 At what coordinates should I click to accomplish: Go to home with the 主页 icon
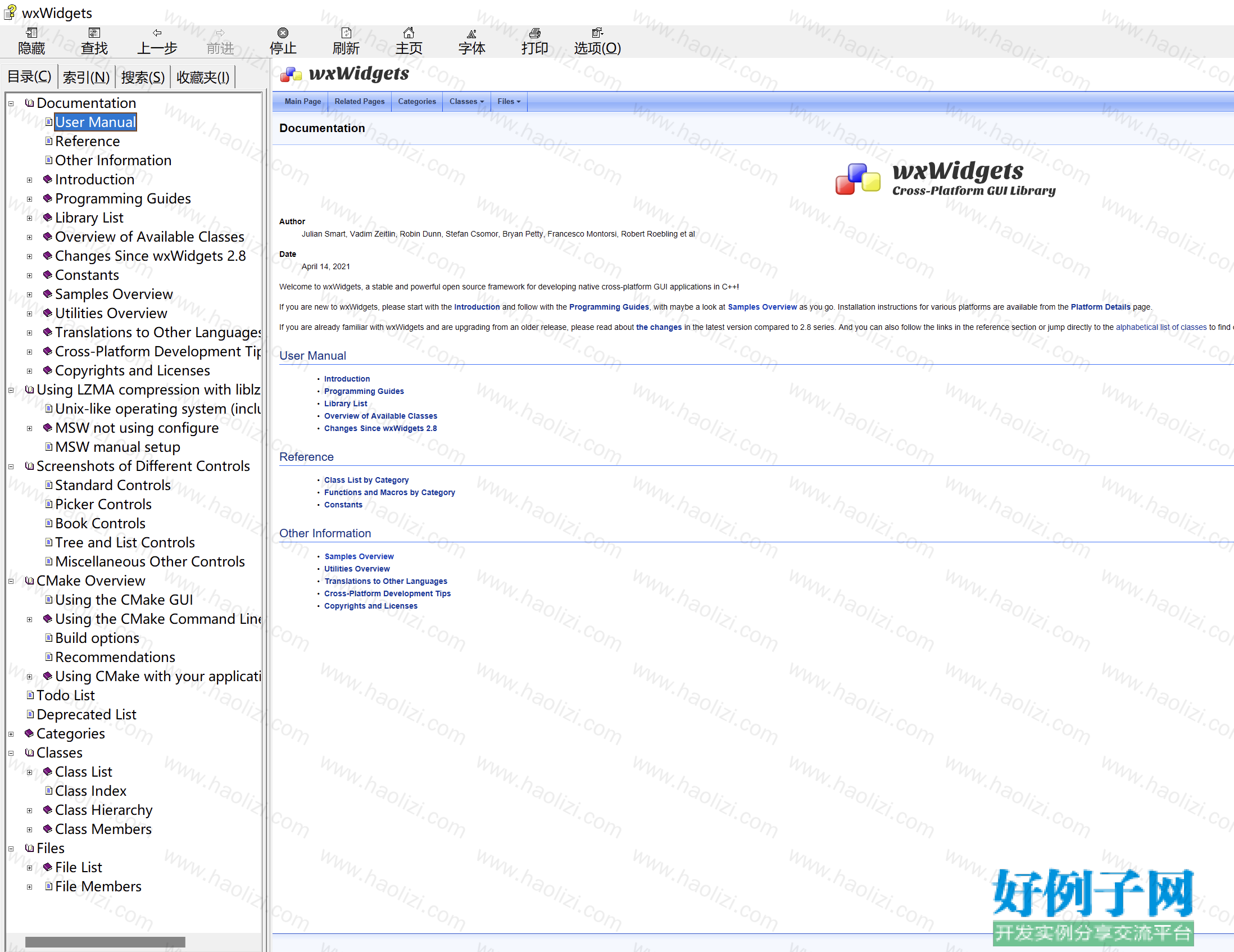(x=409, y=33)
